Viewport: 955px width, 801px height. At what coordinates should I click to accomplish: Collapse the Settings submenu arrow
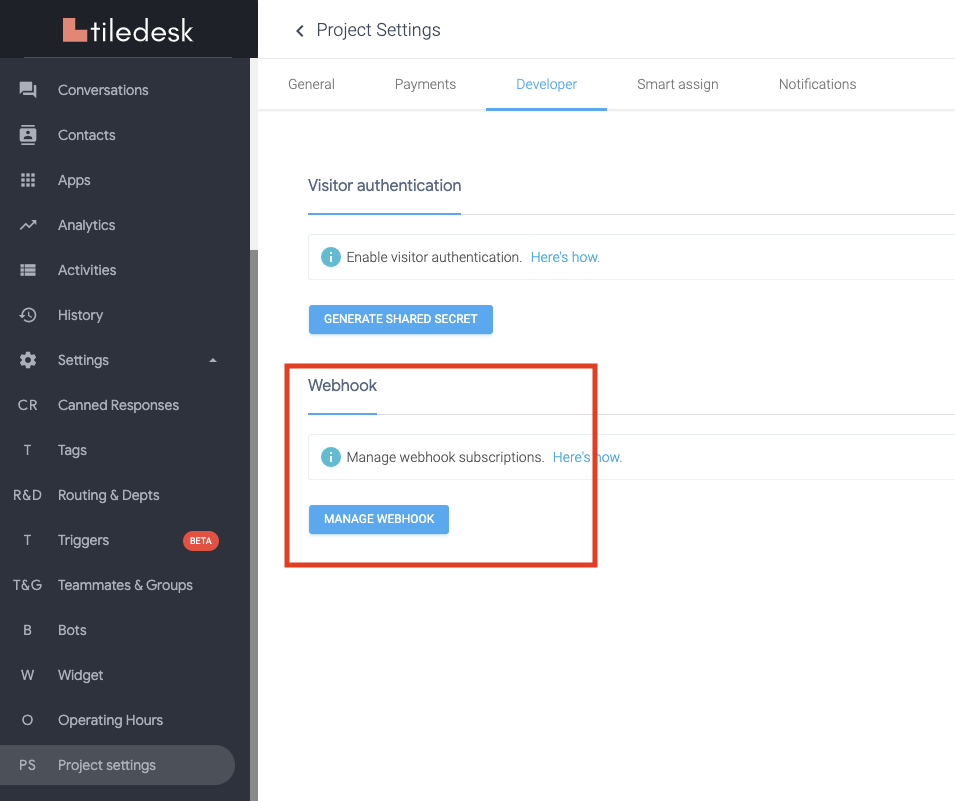[x=213, y=360]
